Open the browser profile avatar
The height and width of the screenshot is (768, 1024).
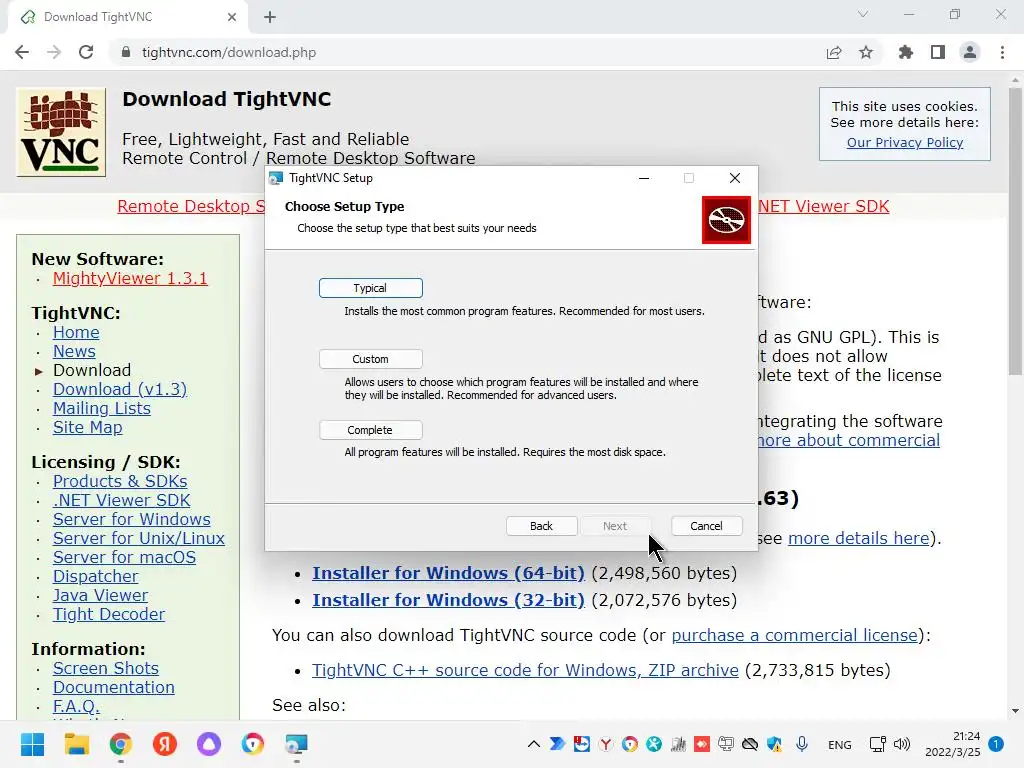click(970, 52)
